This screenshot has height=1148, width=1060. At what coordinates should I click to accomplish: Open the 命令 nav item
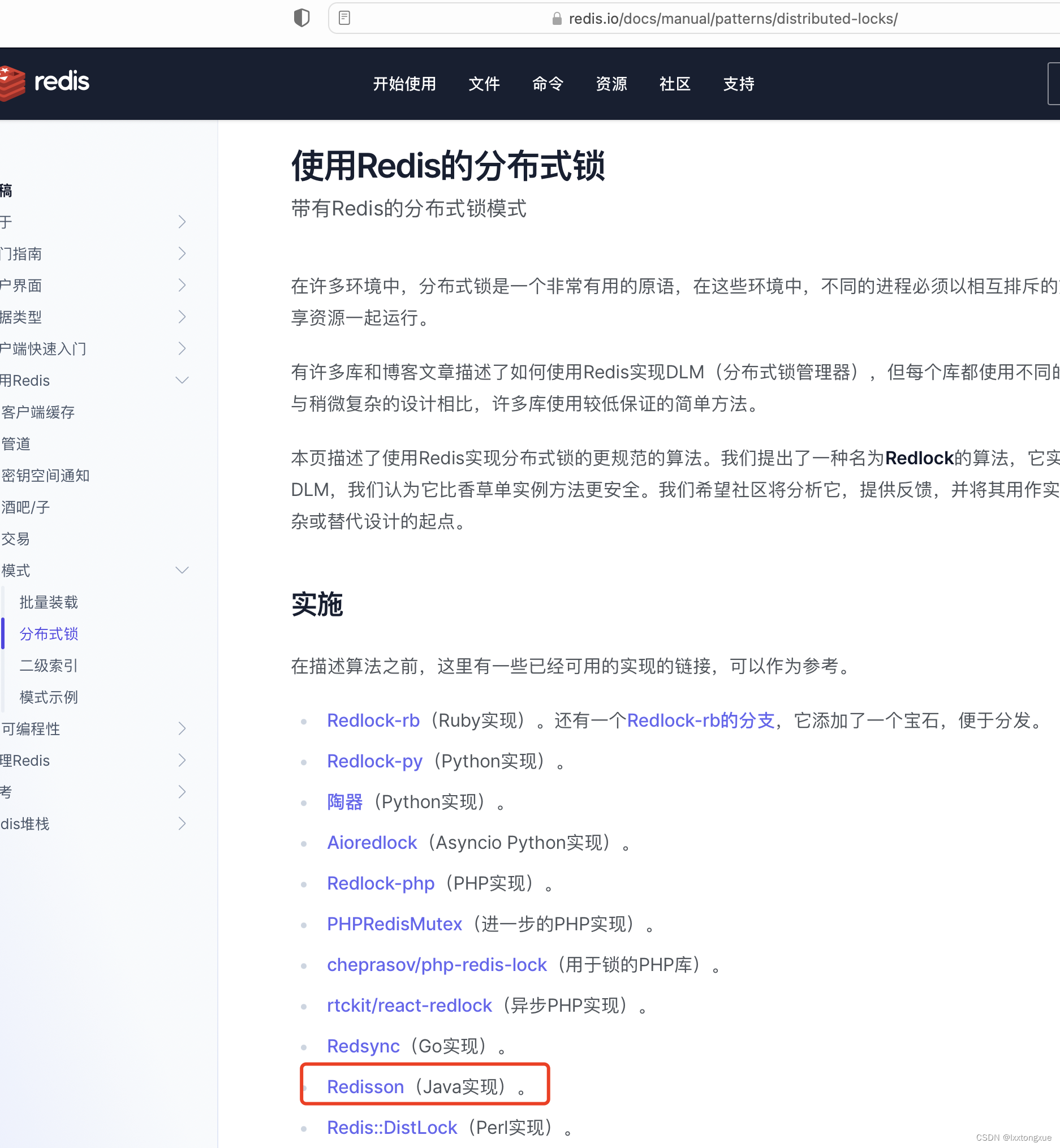548,84
